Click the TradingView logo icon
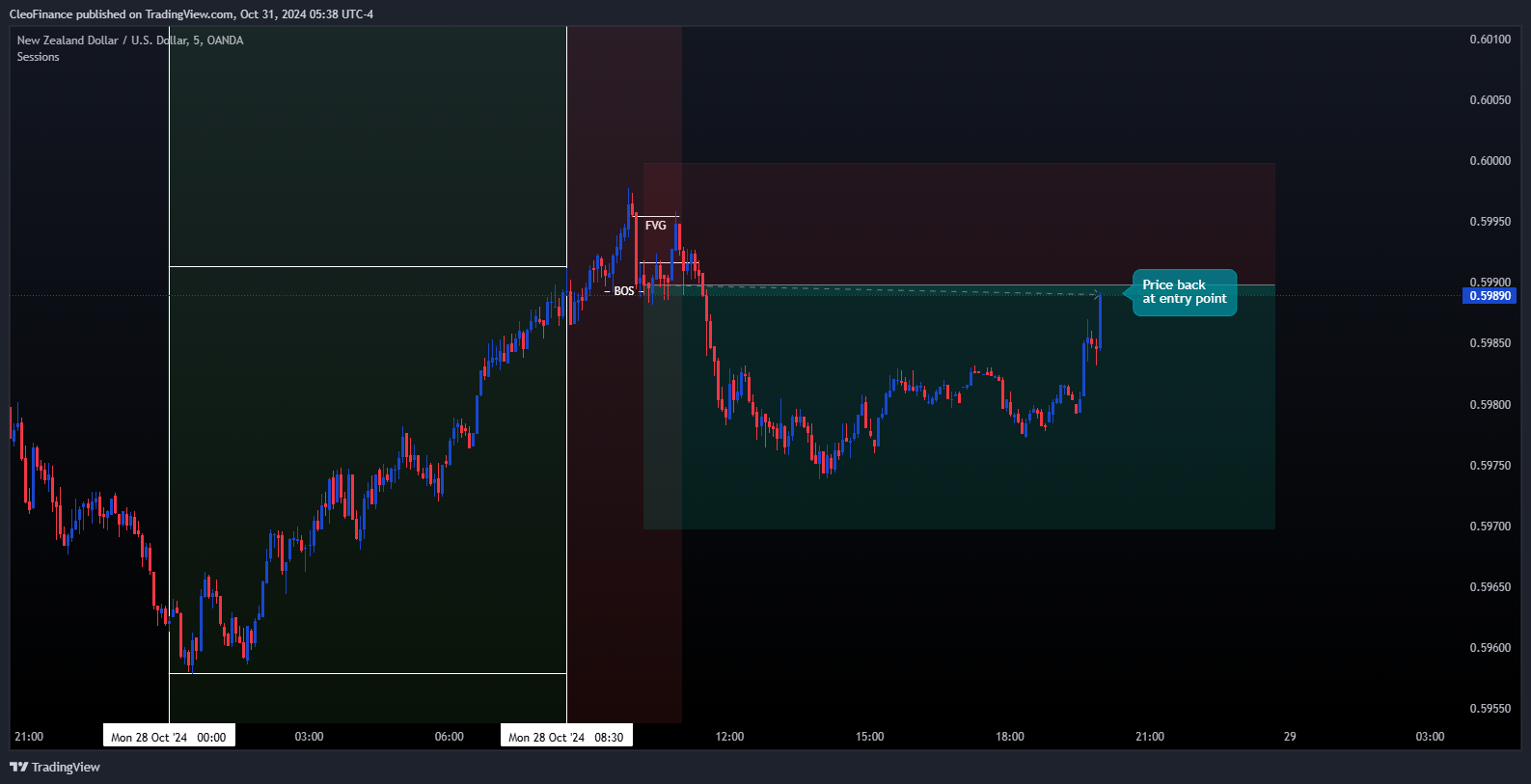This screenshot has width=1531, height=784. coord(18,767)
